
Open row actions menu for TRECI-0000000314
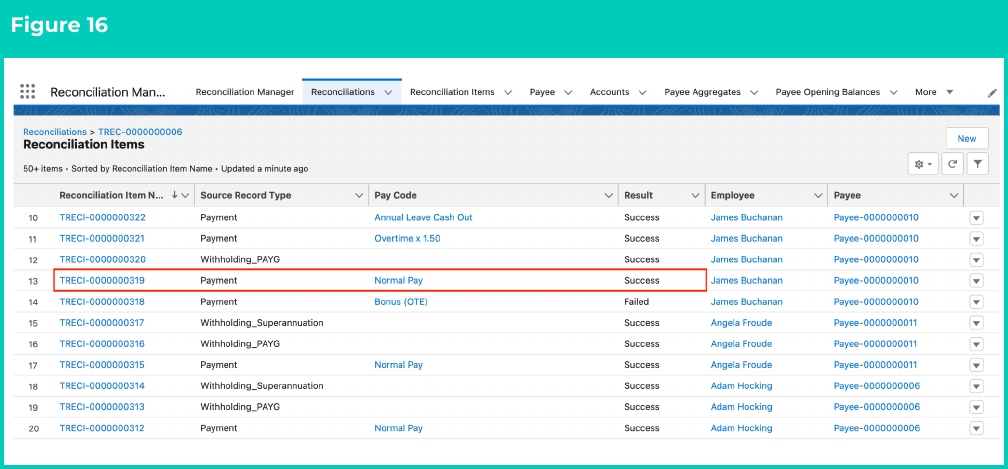(x=976, y=386)
